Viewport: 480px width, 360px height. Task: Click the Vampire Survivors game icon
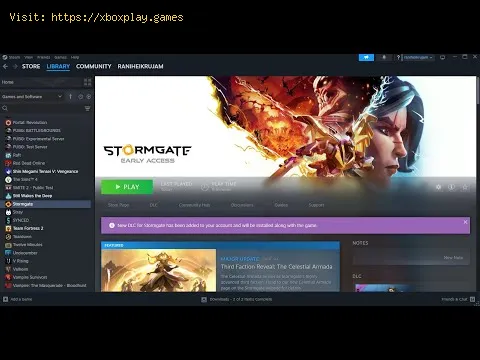click(x=8, y=277)
